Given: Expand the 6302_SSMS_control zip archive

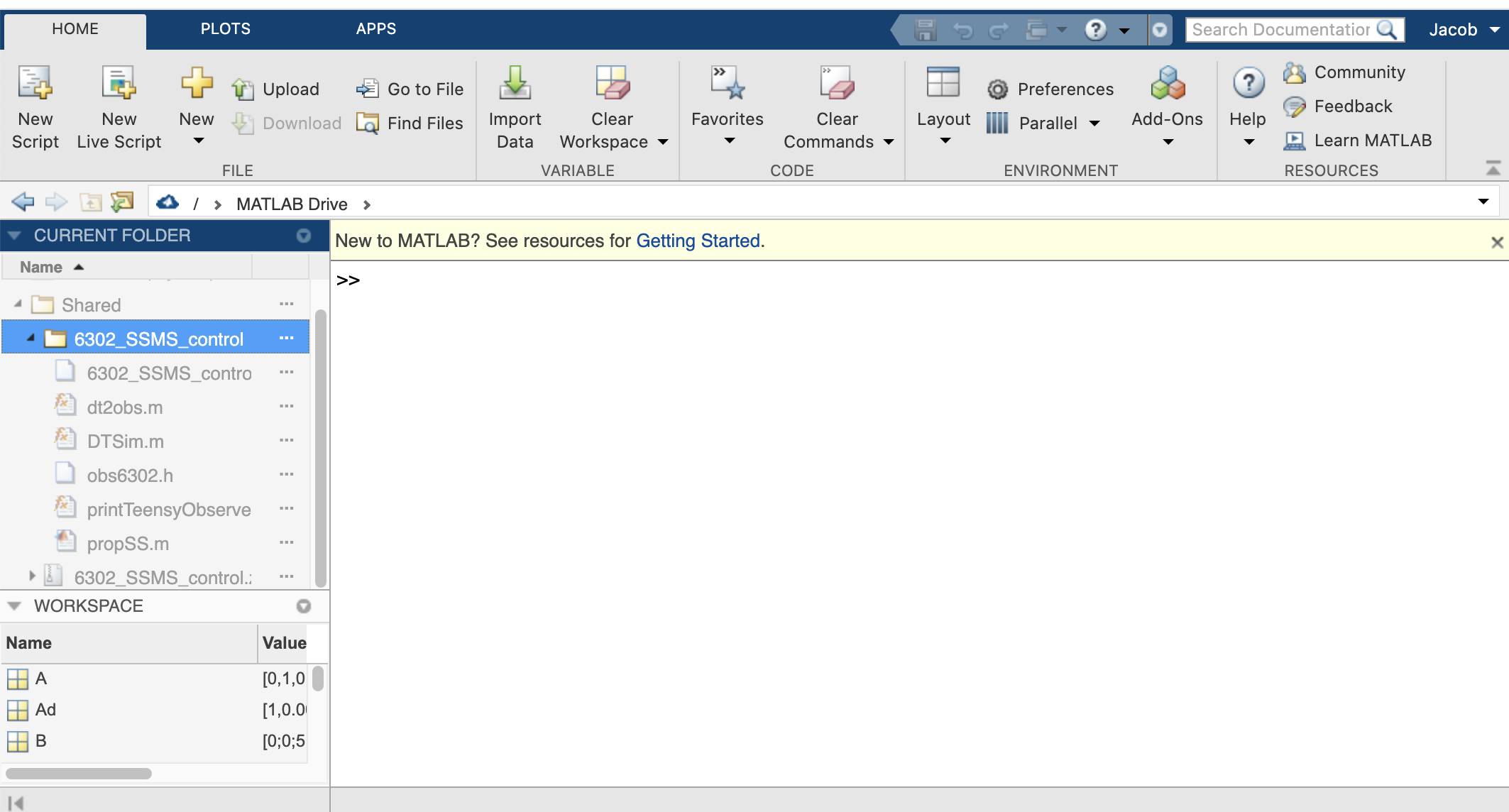Looking at the screenshot, I should [32, 576].
